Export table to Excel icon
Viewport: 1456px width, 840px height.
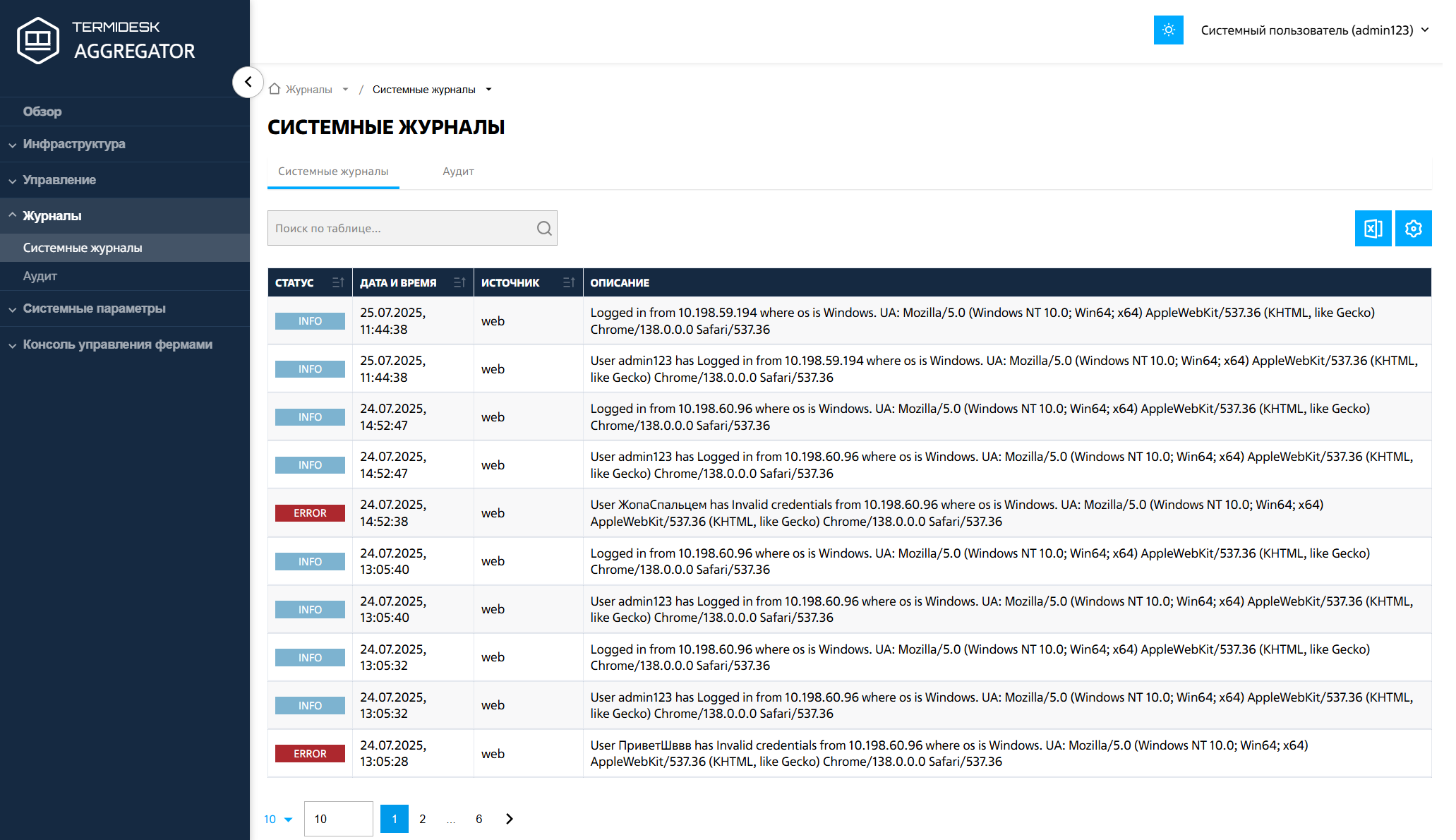coord(1373,229)
